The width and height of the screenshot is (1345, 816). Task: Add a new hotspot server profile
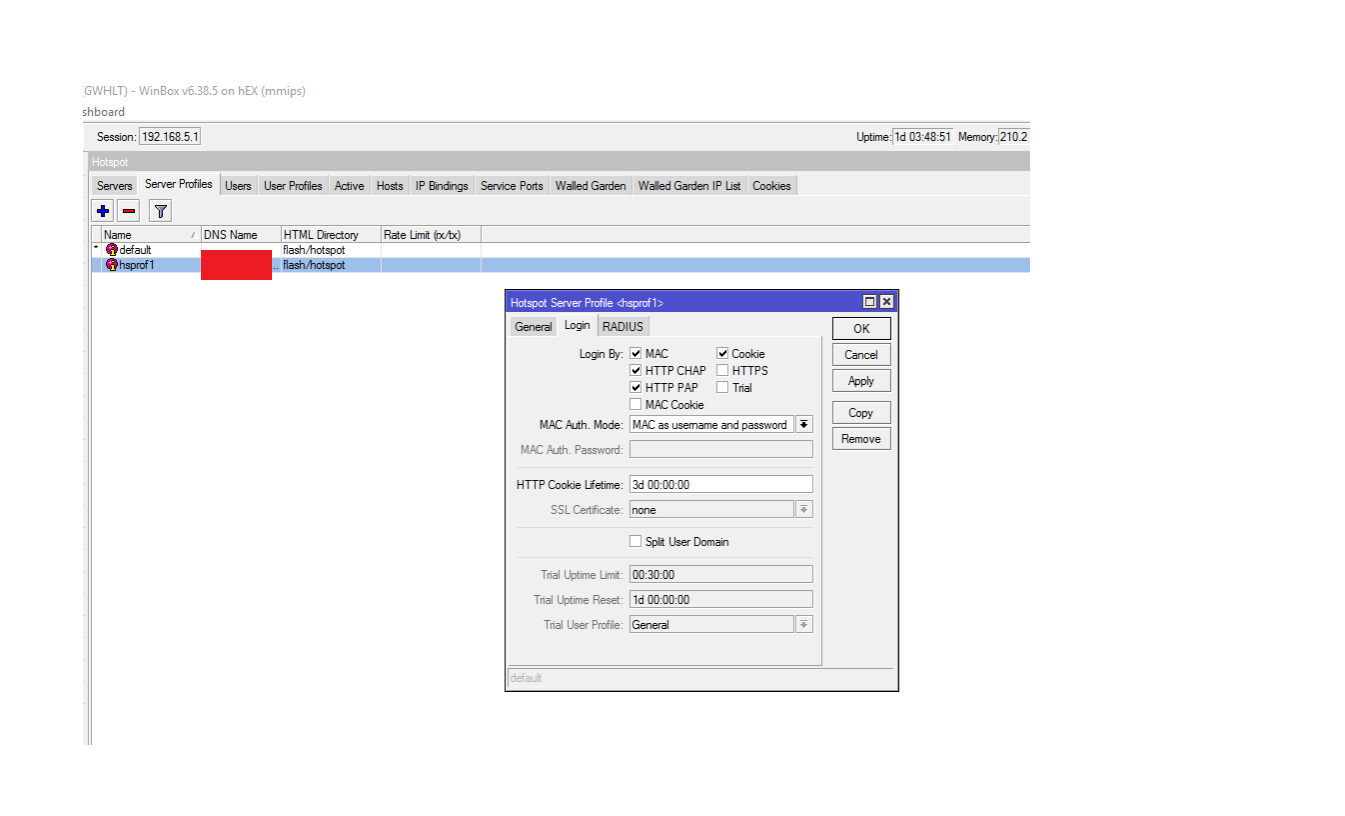(x=102, y=211)
